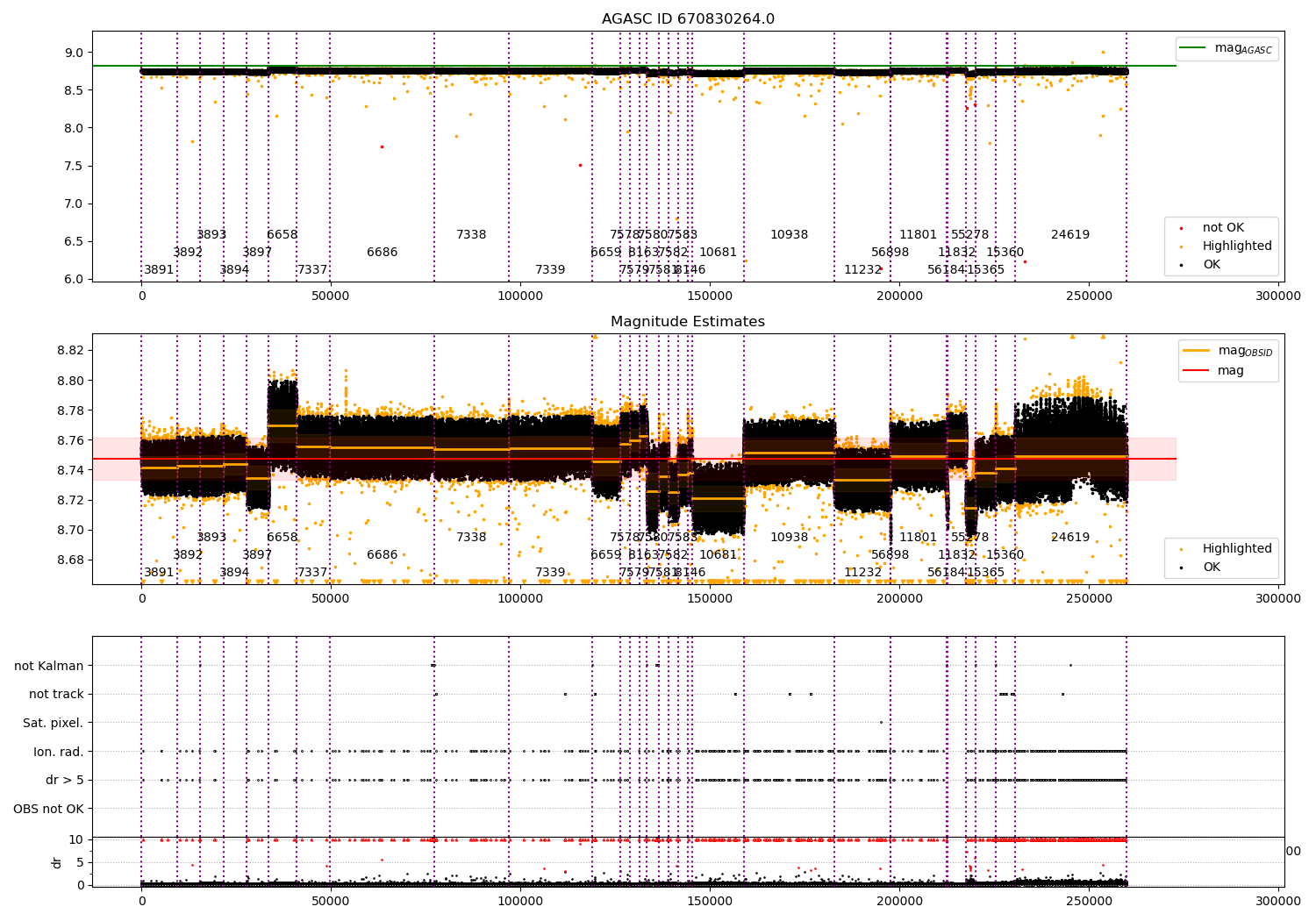Click the rotated 'dr' y-axis label
1316x921 pixels.
click(57, 862)
